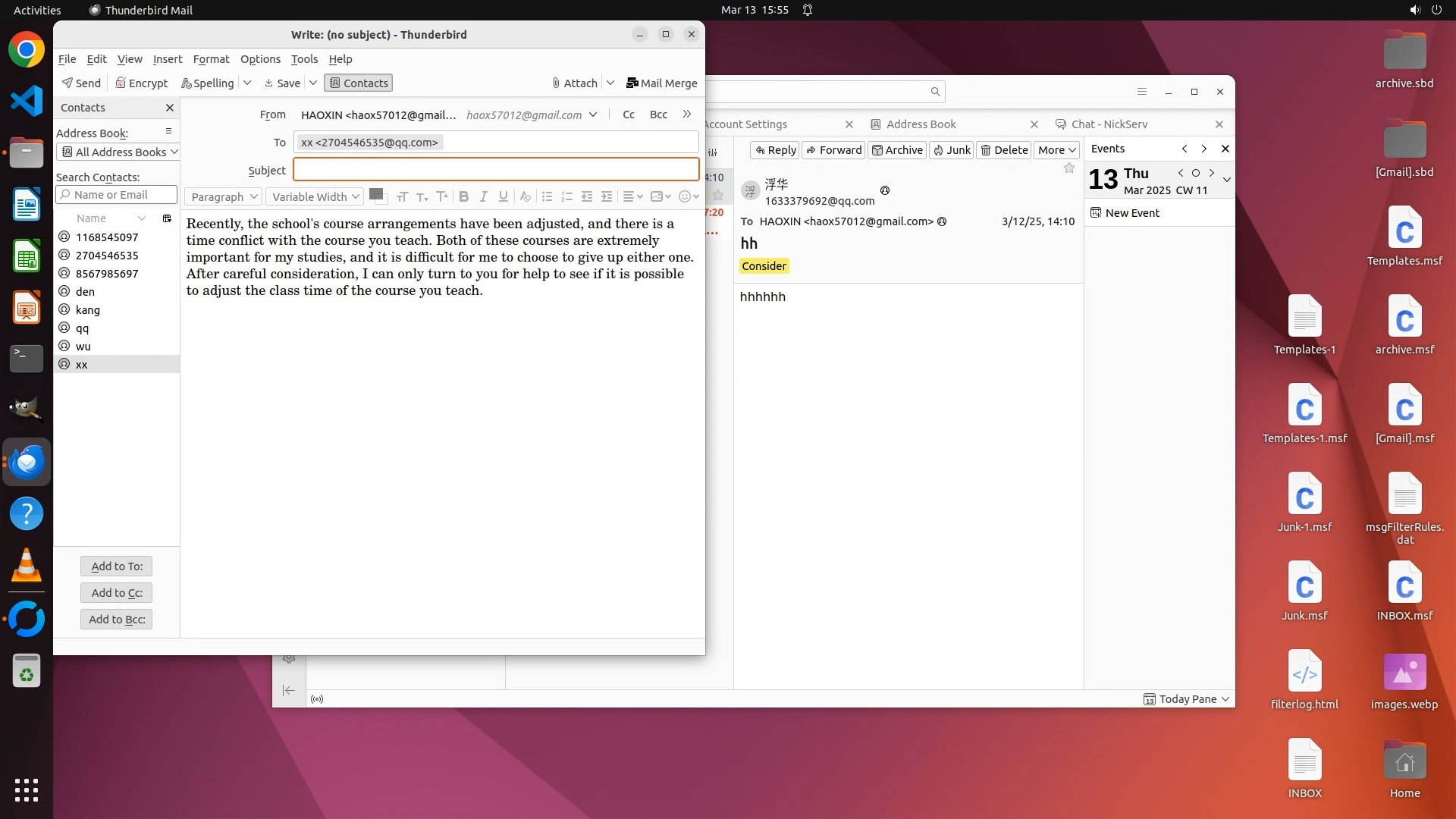1456x819 pixels.
Task: Click the remove text styling icon
Action: coord(525,196)
